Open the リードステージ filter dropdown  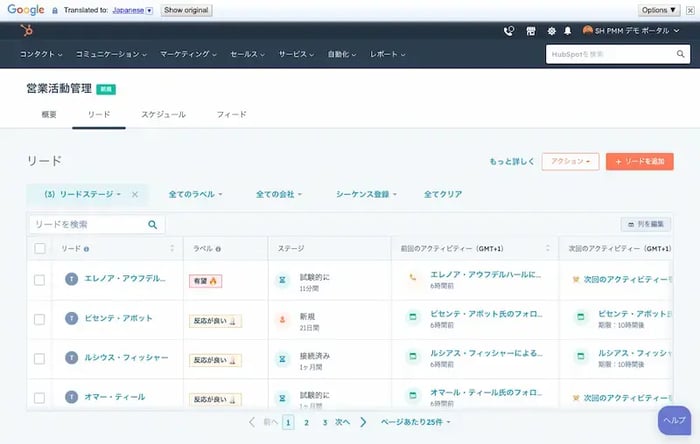pyautogui.click(x=82, y=194)
